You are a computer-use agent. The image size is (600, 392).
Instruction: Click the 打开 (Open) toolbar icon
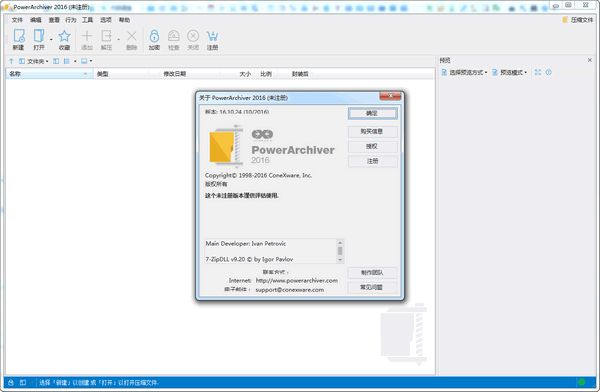[39, 36]
